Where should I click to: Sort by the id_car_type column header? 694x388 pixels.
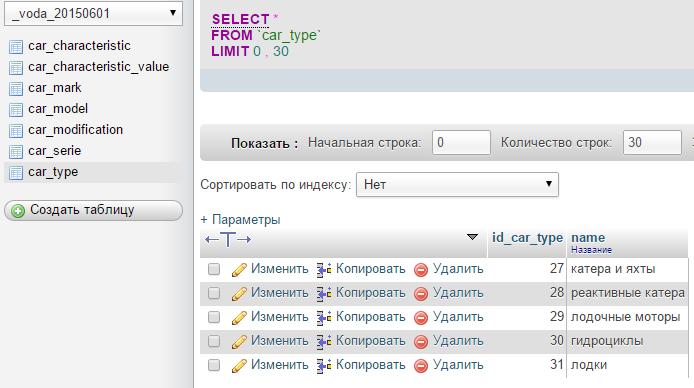pyautogui.click(x=527, y=238)
